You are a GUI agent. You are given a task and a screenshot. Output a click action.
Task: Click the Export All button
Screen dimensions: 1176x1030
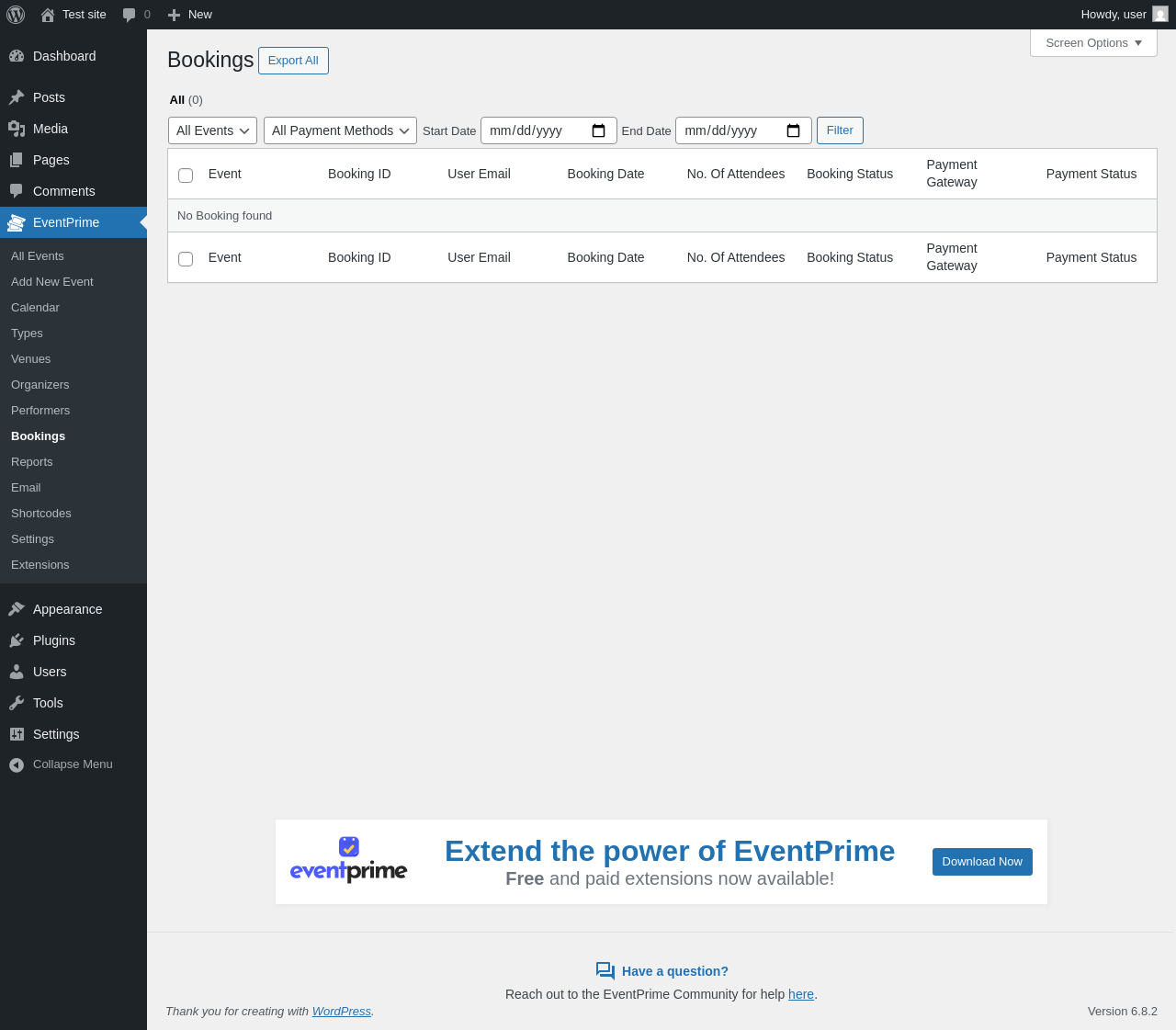[x=293, y=61]
